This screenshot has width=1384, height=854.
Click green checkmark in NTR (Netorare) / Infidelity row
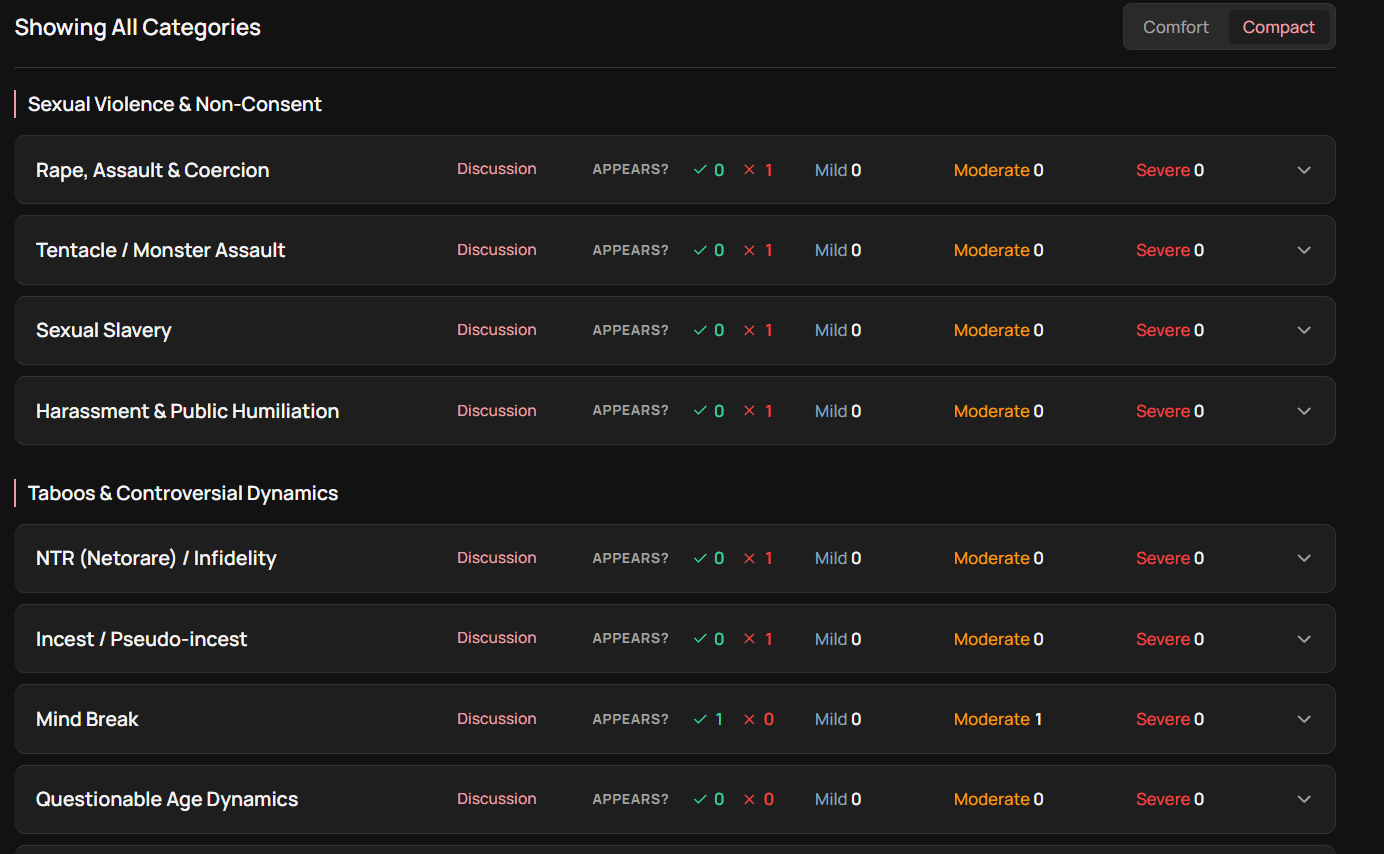tap(700, 558)
